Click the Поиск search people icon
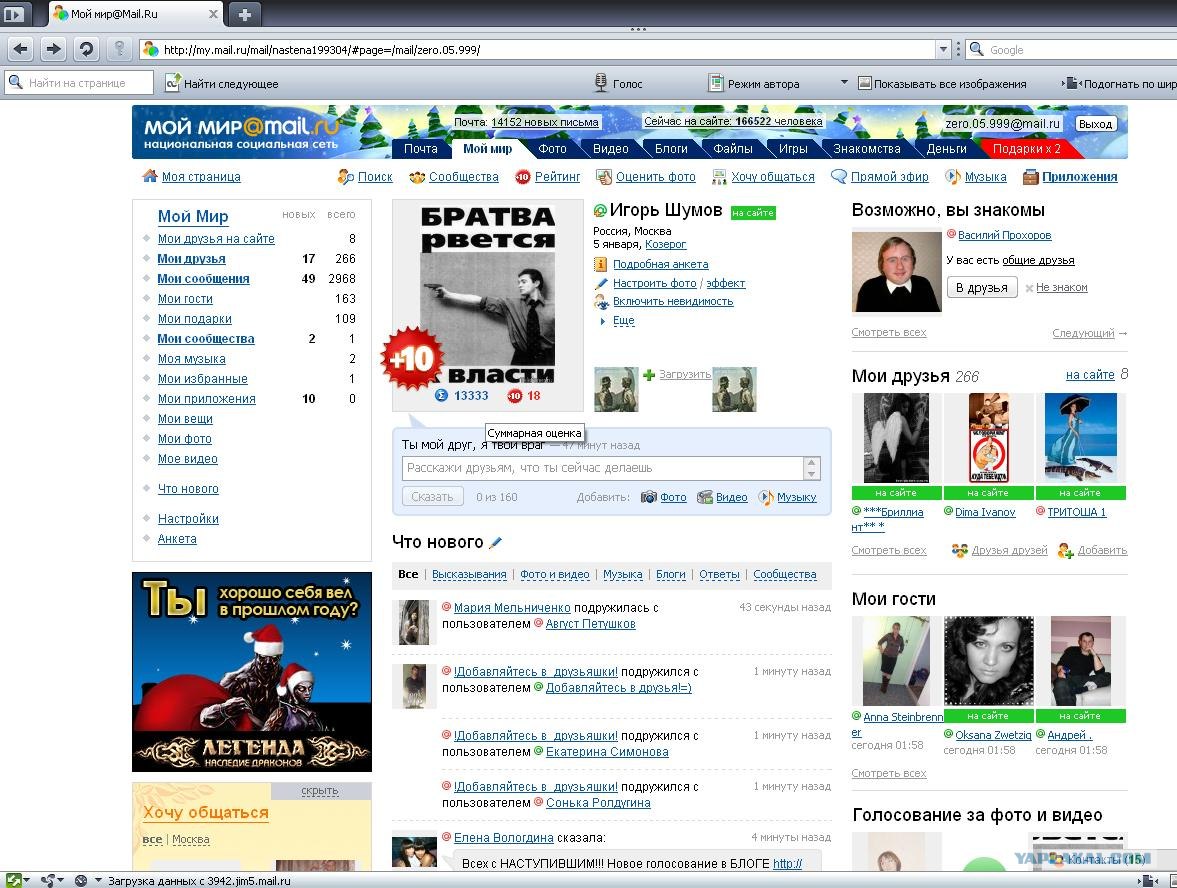 pos(345,177)
